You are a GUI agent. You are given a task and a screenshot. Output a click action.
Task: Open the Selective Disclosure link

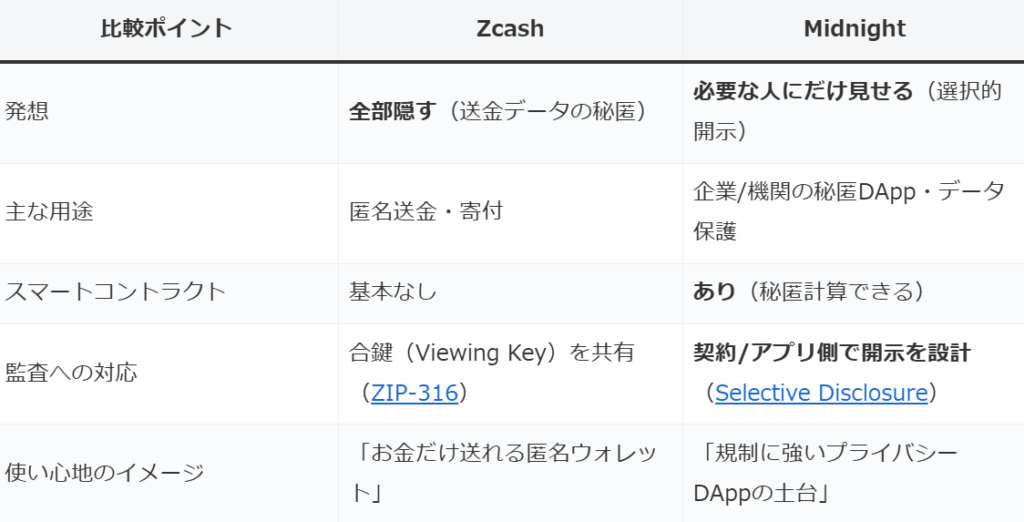(821, 393)
